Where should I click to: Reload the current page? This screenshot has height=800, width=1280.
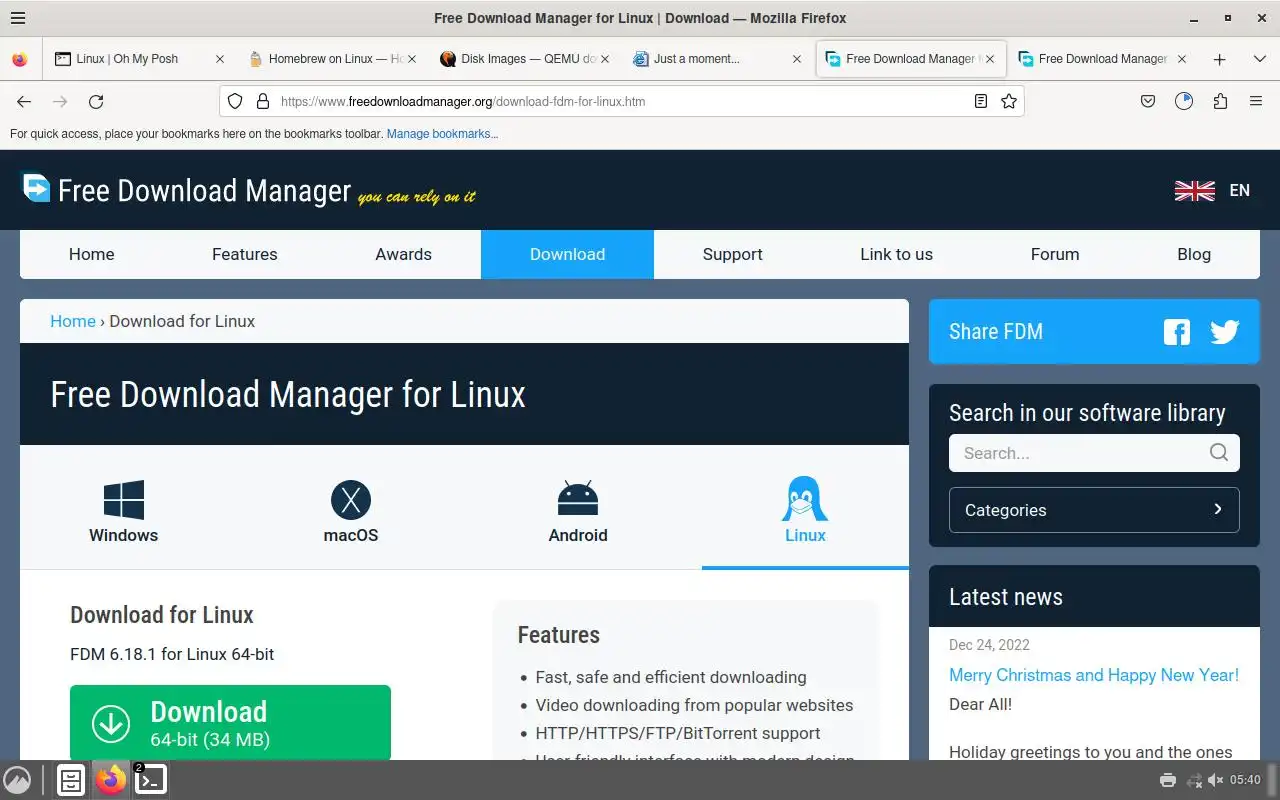(96, 101)
